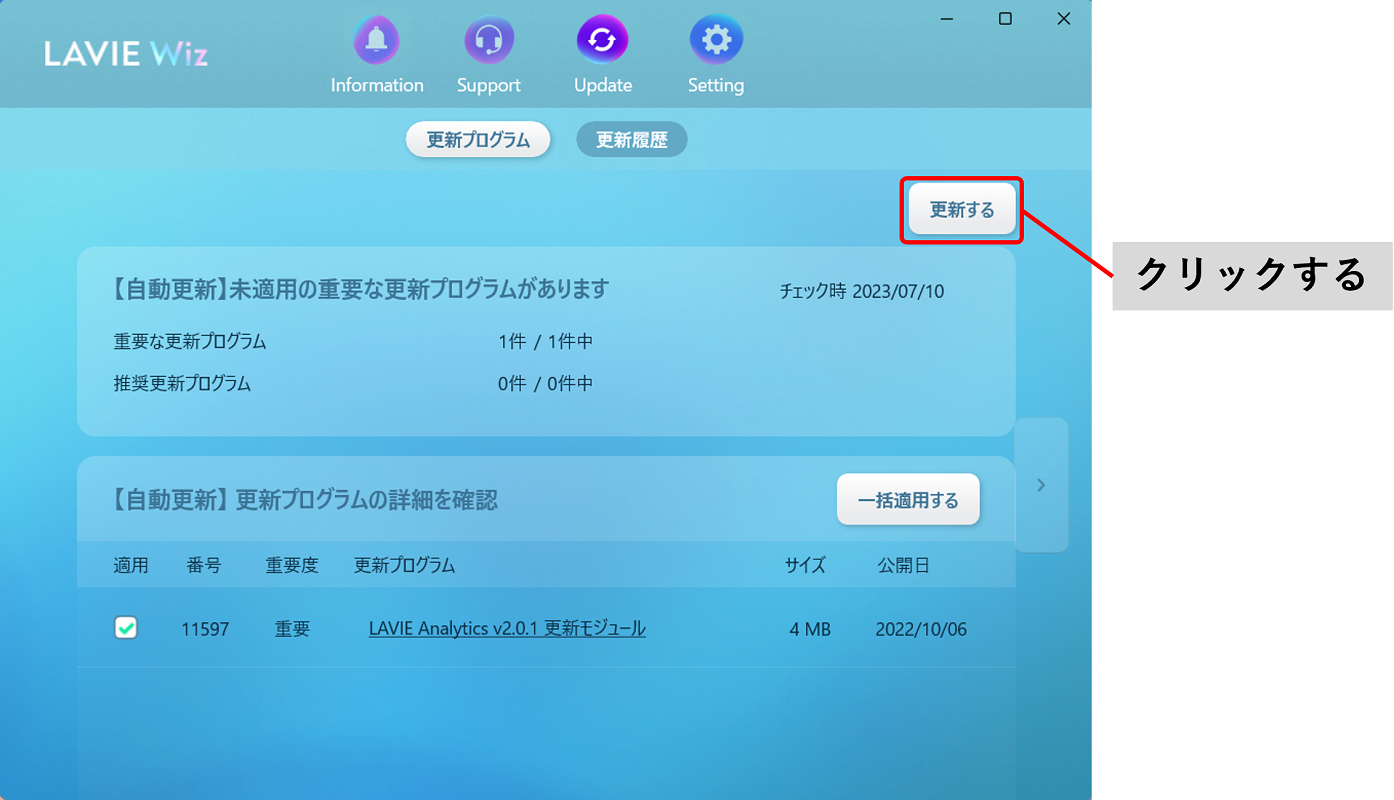Click the サイズ column header

805,566
